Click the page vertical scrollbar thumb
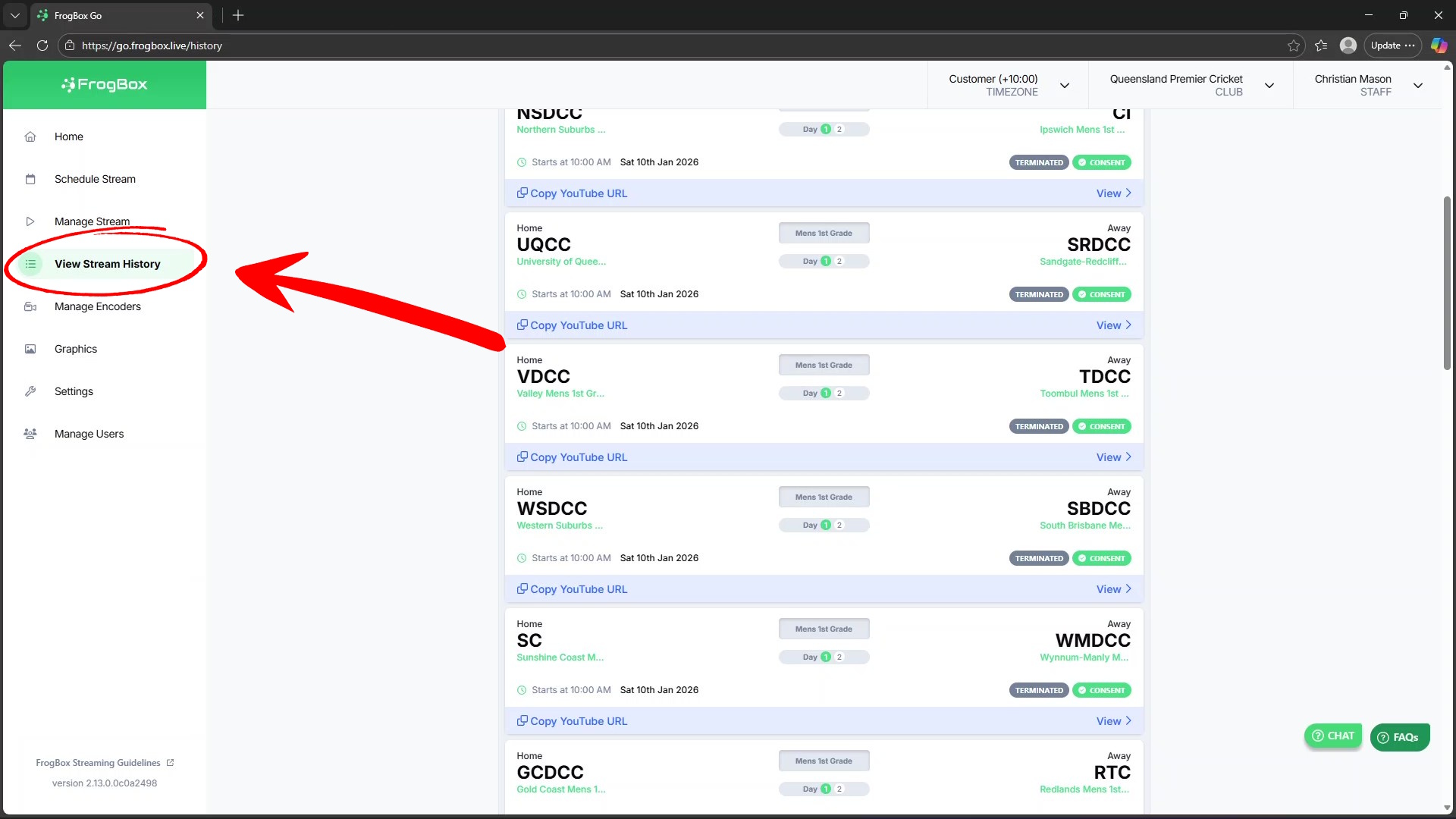This screenshot has height=819, width=1456. (x=1447, y=283)
